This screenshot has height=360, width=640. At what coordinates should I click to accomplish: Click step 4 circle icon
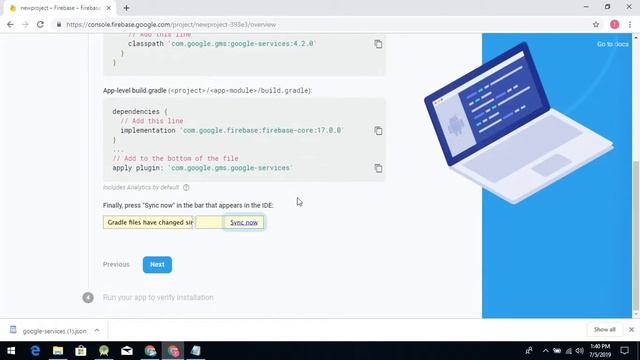tap(88, 298)
